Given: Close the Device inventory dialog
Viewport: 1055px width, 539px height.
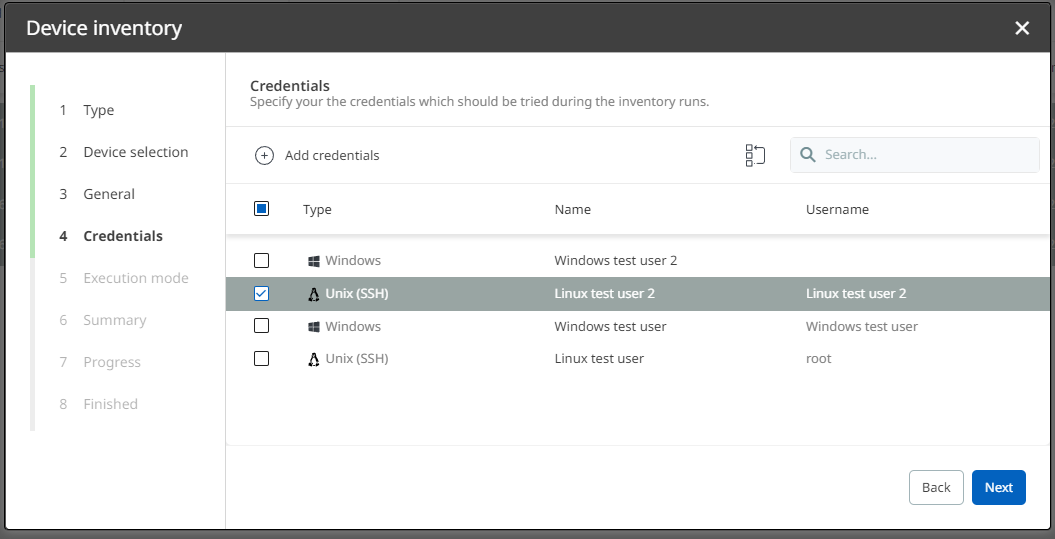Looking at the screenshot, I should 1022,28.
